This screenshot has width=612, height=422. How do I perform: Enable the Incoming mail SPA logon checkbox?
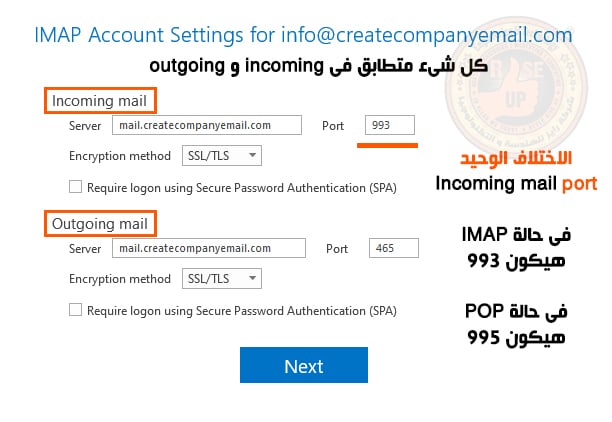[x=76, y=186]
